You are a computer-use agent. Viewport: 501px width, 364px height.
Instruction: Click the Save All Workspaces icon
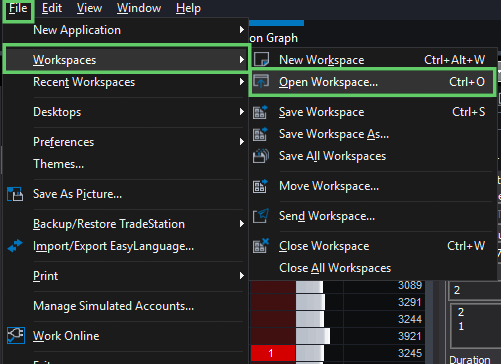pos(261,156)
